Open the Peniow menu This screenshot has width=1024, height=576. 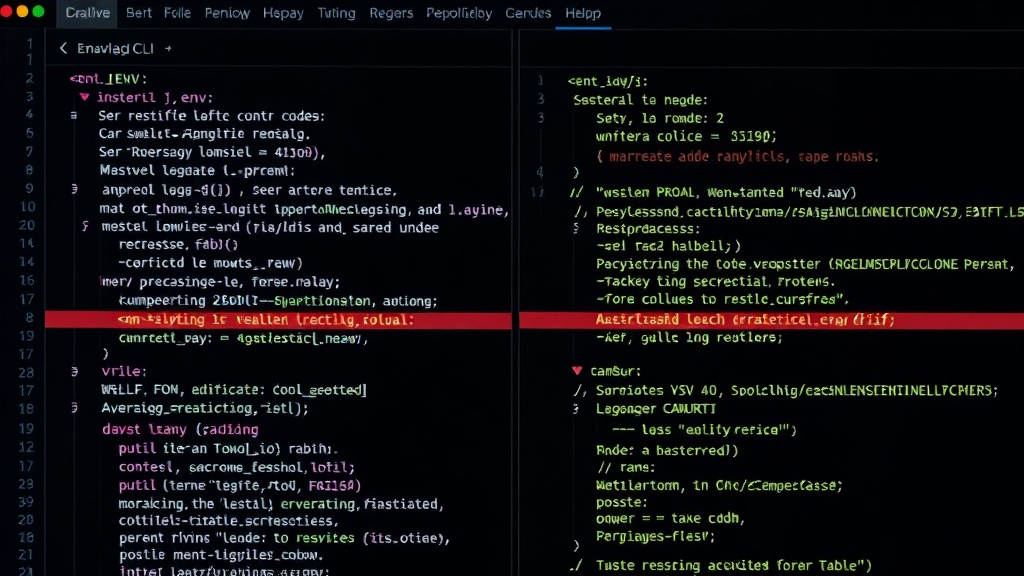[227, 13]
